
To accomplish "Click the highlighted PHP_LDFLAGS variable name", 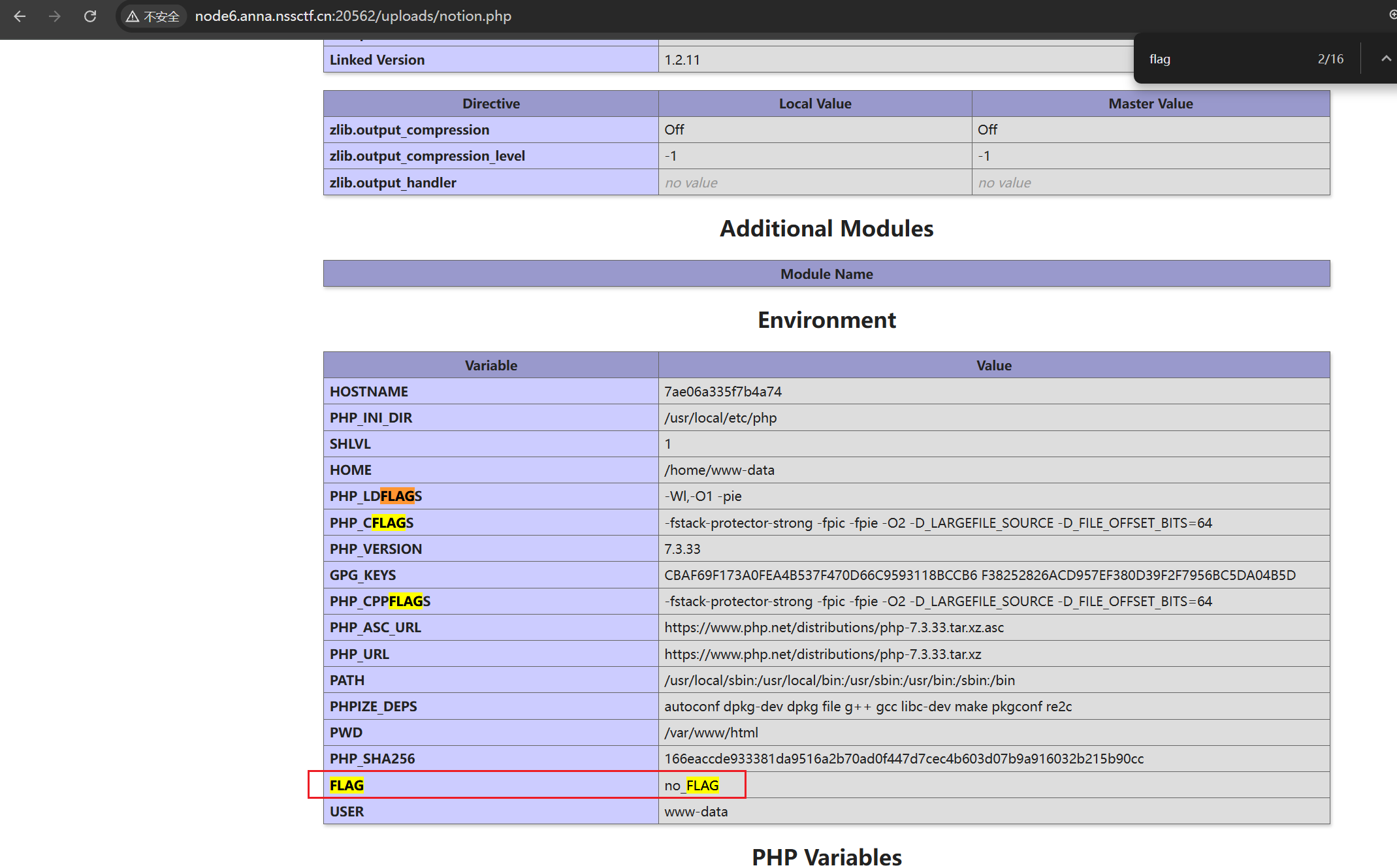I will pos(376,496).
